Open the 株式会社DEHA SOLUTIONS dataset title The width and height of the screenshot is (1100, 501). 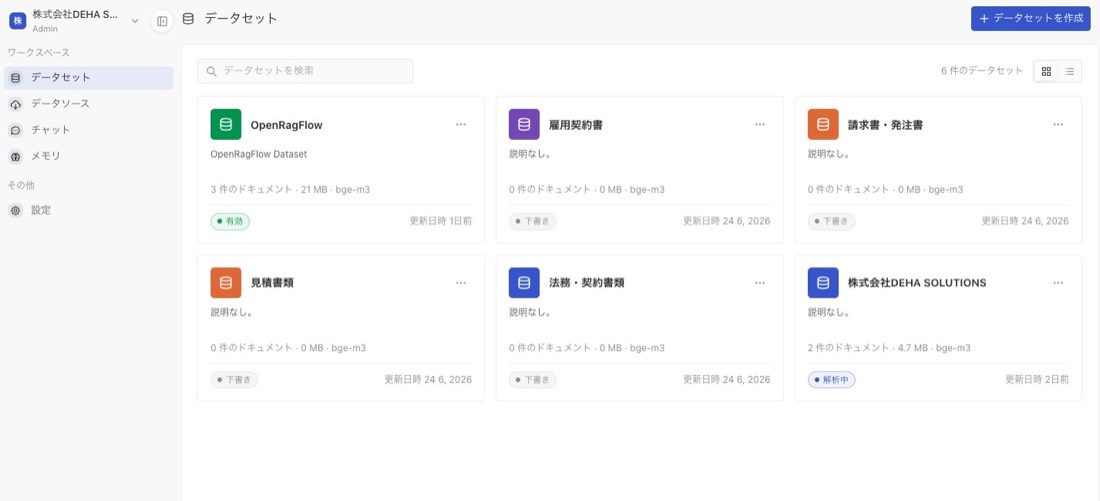point(917,283)
